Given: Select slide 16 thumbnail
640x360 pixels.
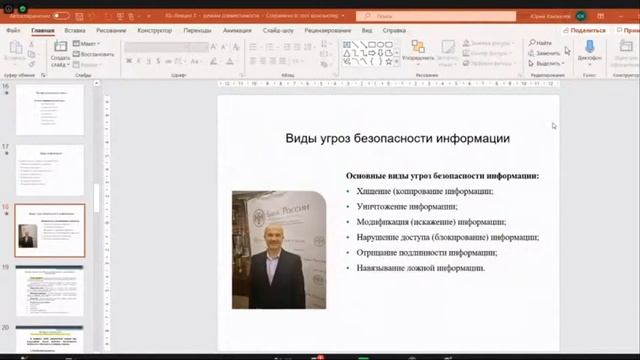Looking at the screenshot, I should pyautogui.click(x=50, y=110).
